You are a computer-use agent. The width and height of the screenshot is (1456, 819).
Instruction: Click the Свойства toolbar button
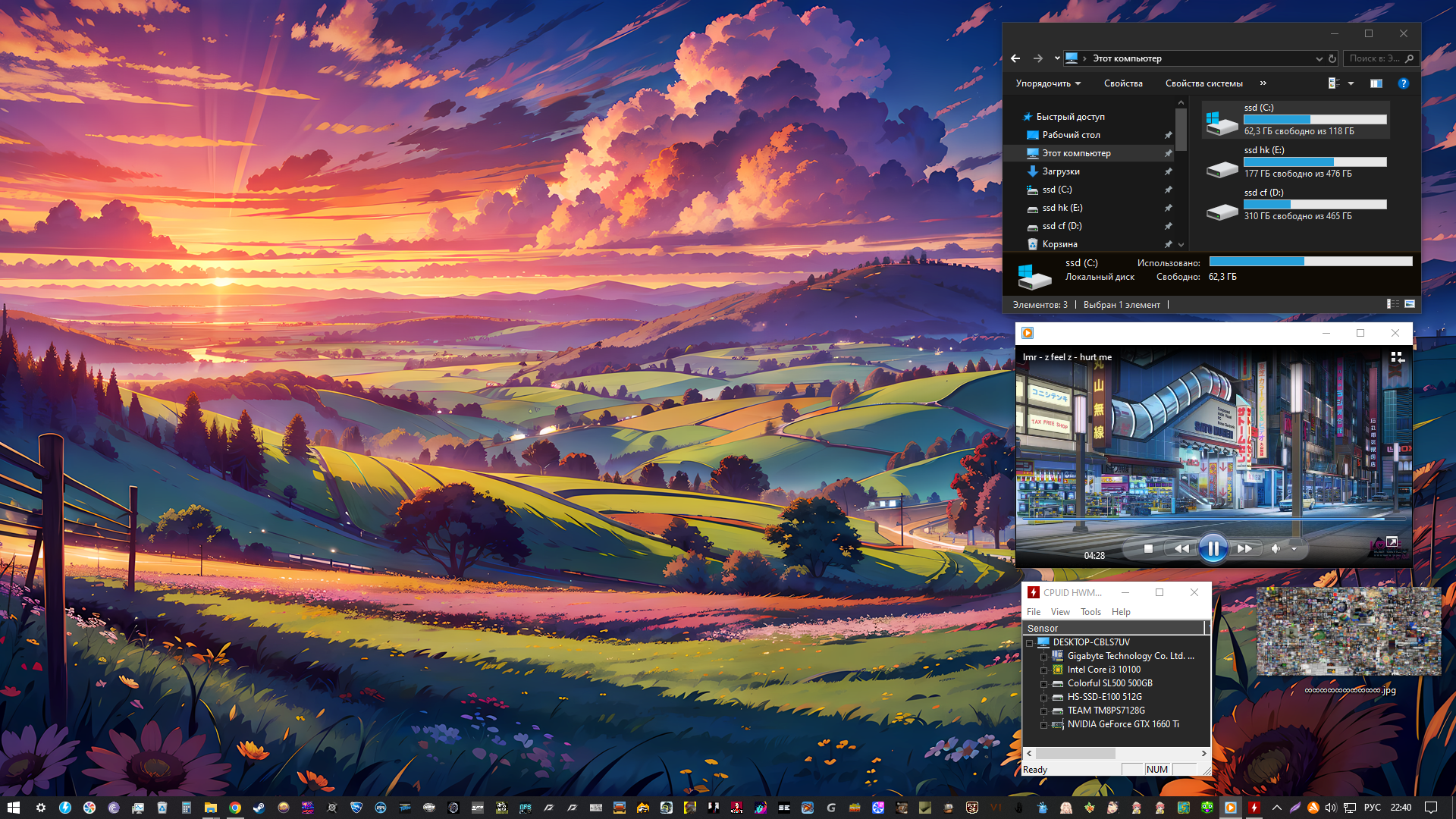(1123, 83)
